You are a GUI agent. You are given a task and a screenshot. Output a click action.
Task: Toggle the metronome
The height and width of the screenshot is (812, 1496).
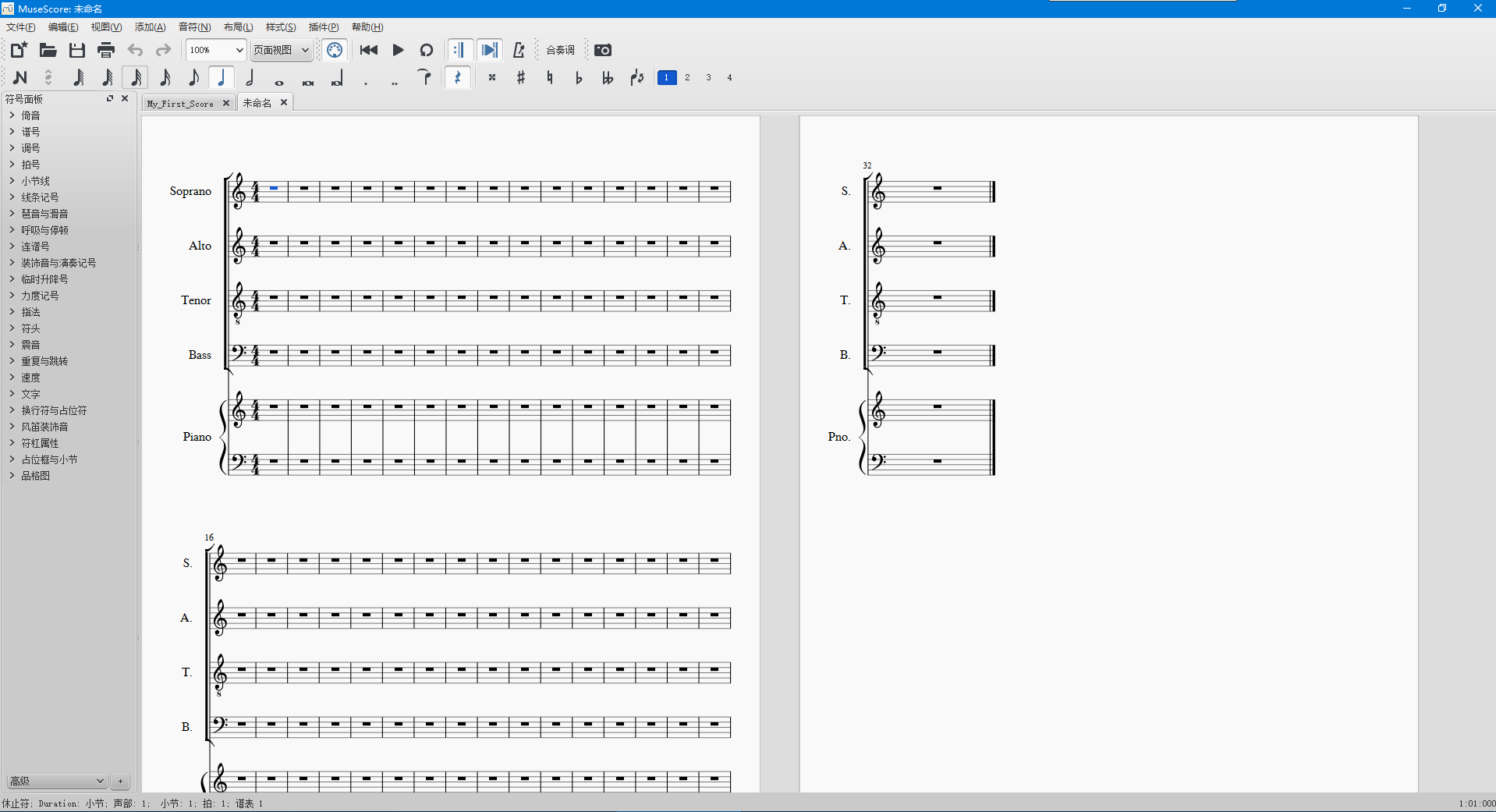point(519,50)
